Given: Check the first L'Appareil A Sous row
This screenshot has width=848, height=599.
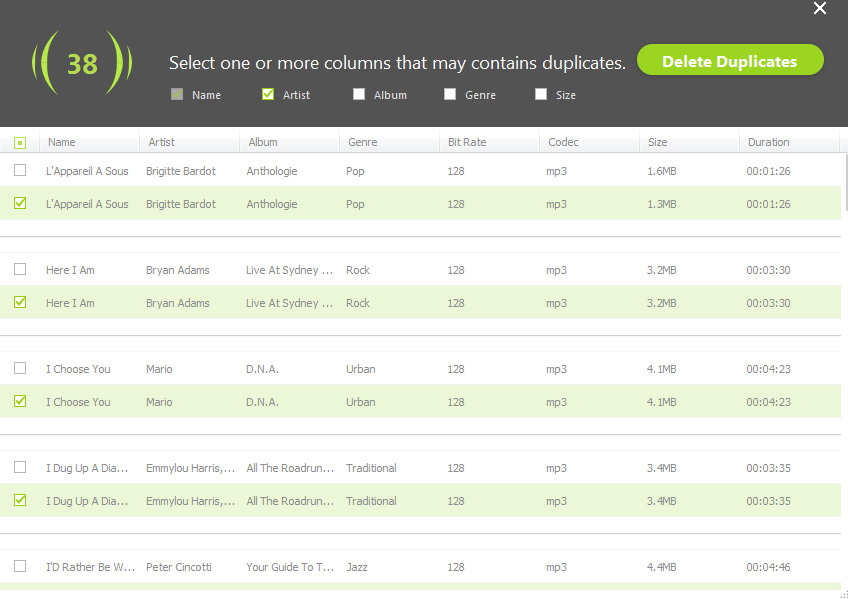Looking at the screenshot, I should point(20,171).
